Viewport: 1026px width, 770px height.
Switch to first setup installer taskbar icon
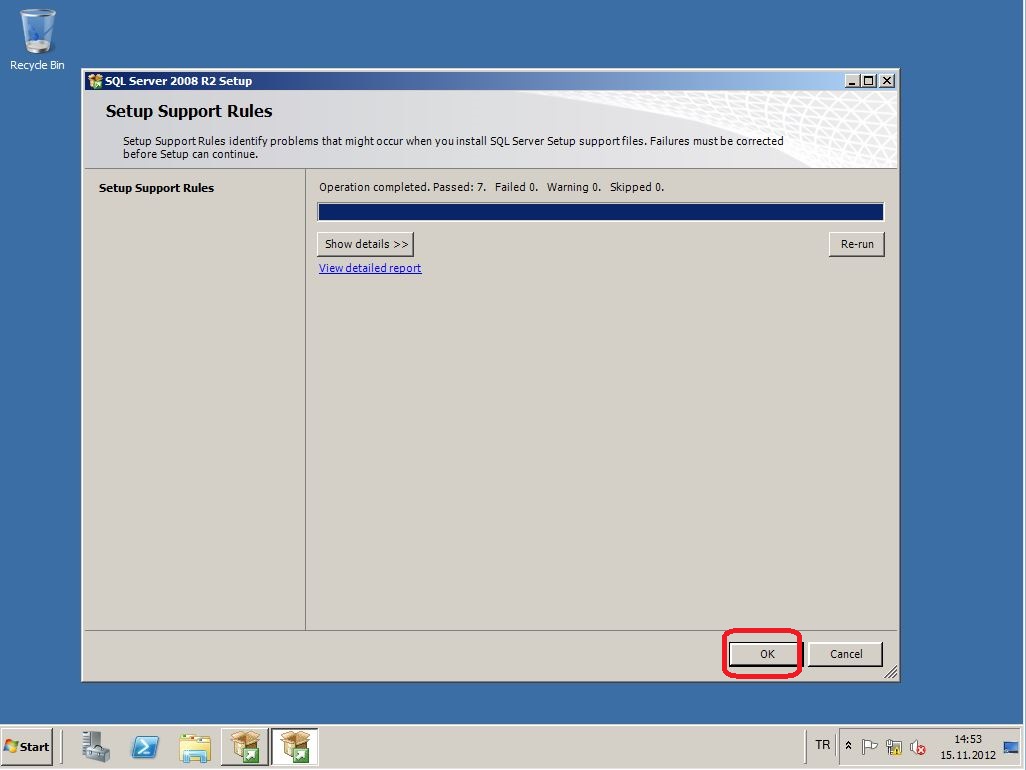pyautogui.click(x=245, y=746)
